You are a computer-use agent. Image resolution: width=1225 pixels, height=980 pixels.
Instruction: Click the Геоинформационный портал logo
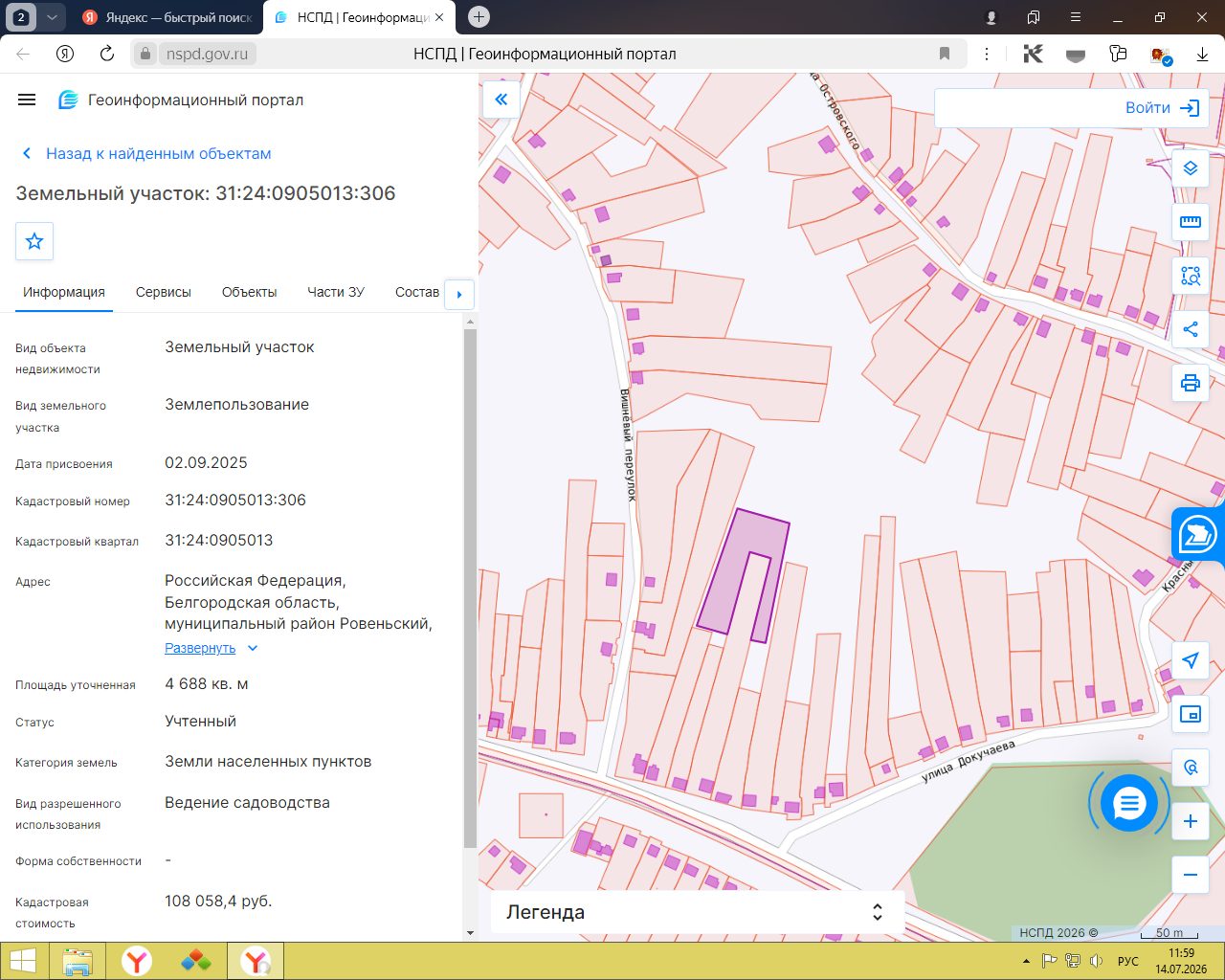(x=181, y=100)
